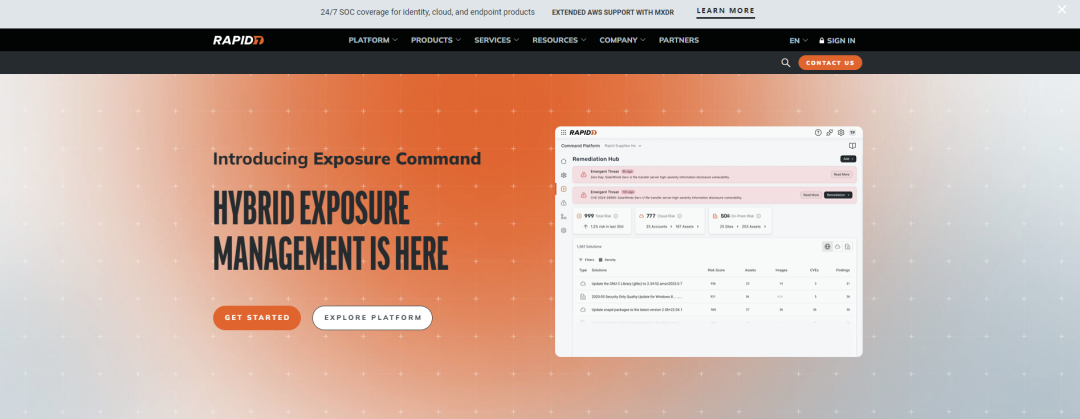
Task: Sort by the CVEs column header
Action: [x=814, y=270]
